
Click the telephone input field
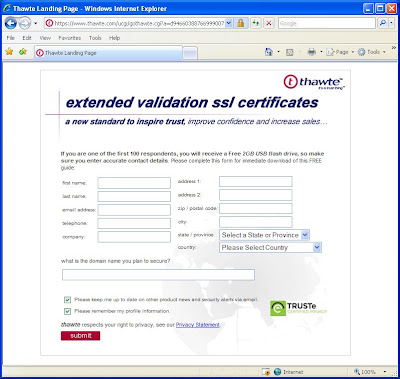(134, 223)
